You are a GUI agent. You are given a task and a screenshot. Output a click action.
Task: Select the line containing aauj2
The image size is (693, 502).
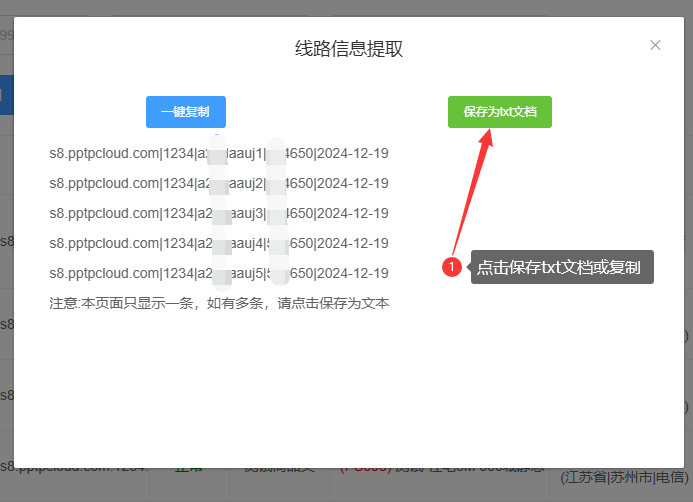tap(219, 183)
